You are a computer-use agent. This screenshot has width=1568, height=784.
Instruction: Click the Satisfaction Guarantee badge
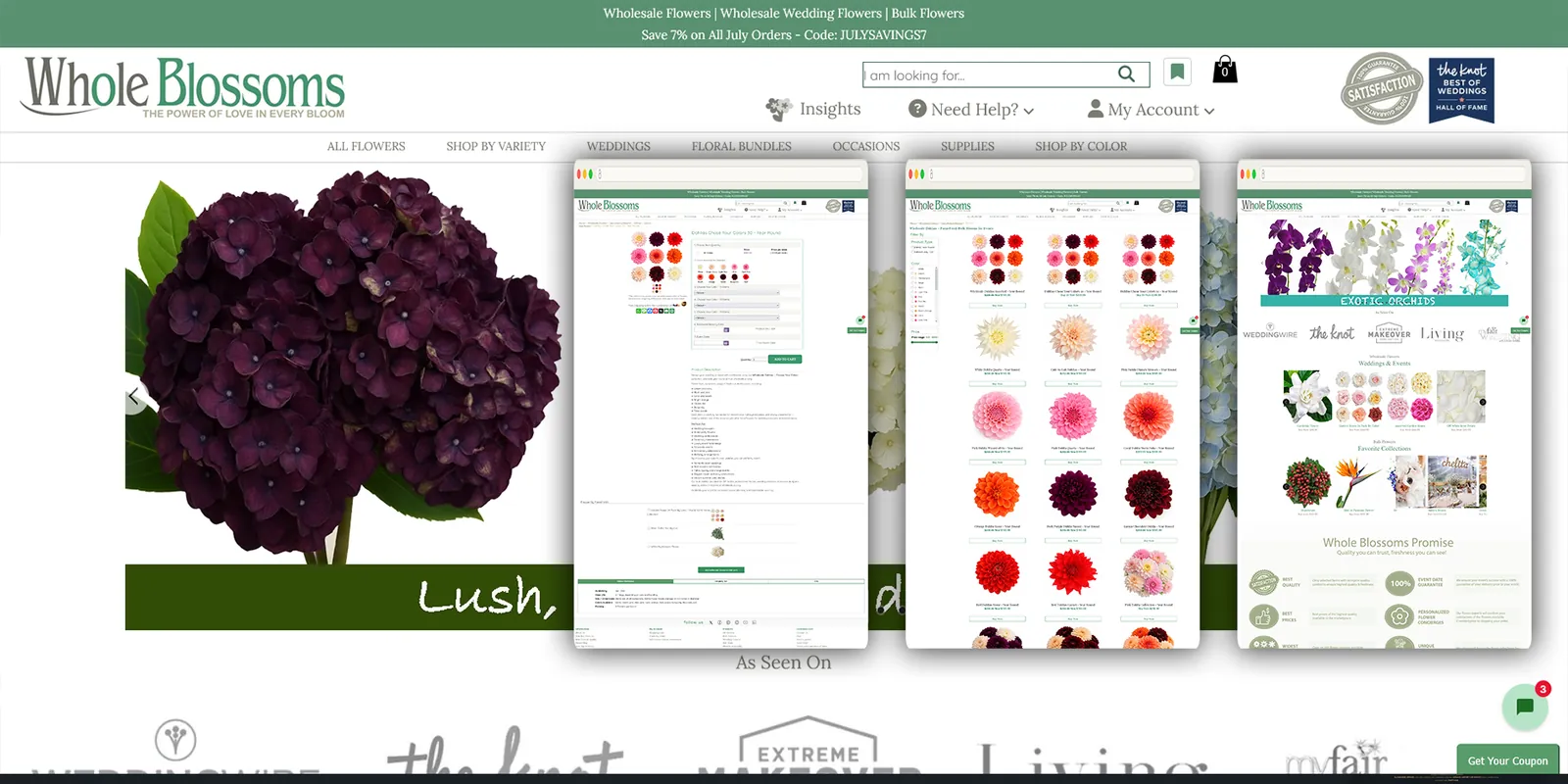1382,89
